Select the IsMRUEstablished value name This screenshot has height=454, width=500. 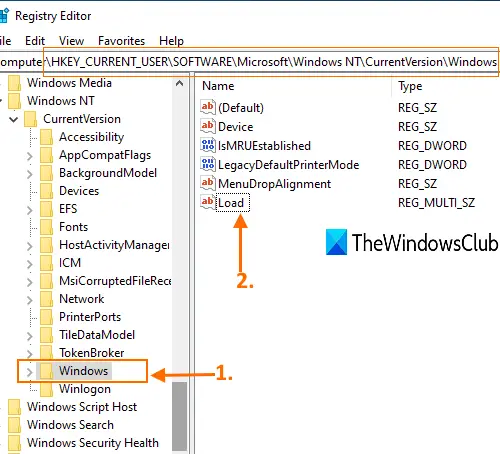coord(264,146)
